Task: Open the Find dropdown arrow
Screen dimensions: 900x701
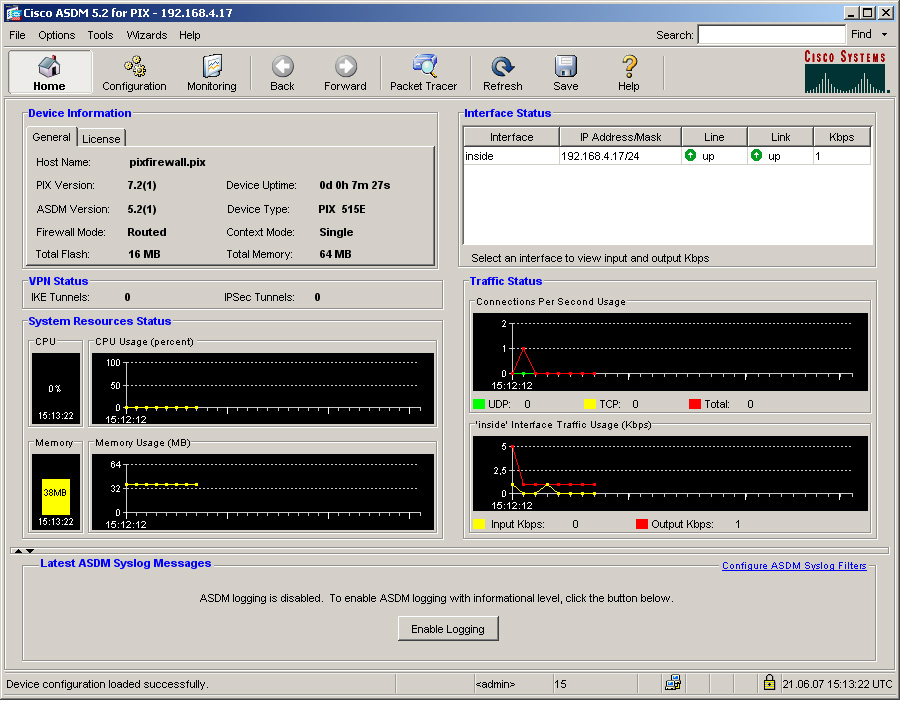Action: tap(884, 35)
